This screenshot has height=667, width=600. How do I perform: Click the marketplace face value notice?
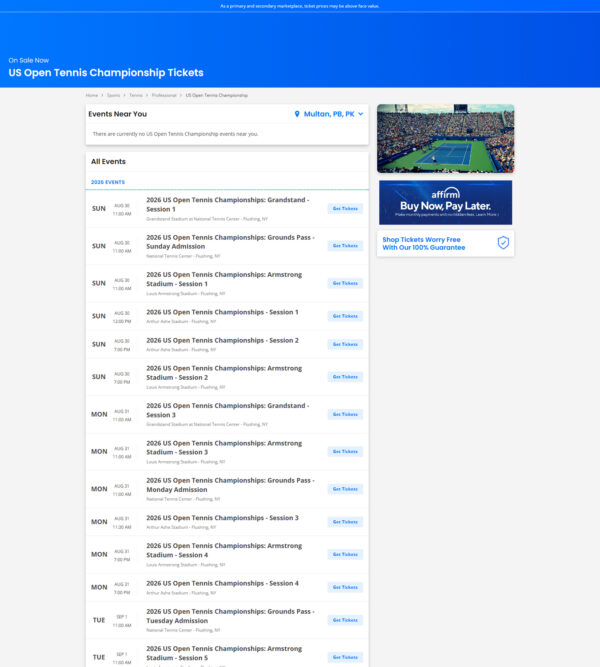(300, 6)
